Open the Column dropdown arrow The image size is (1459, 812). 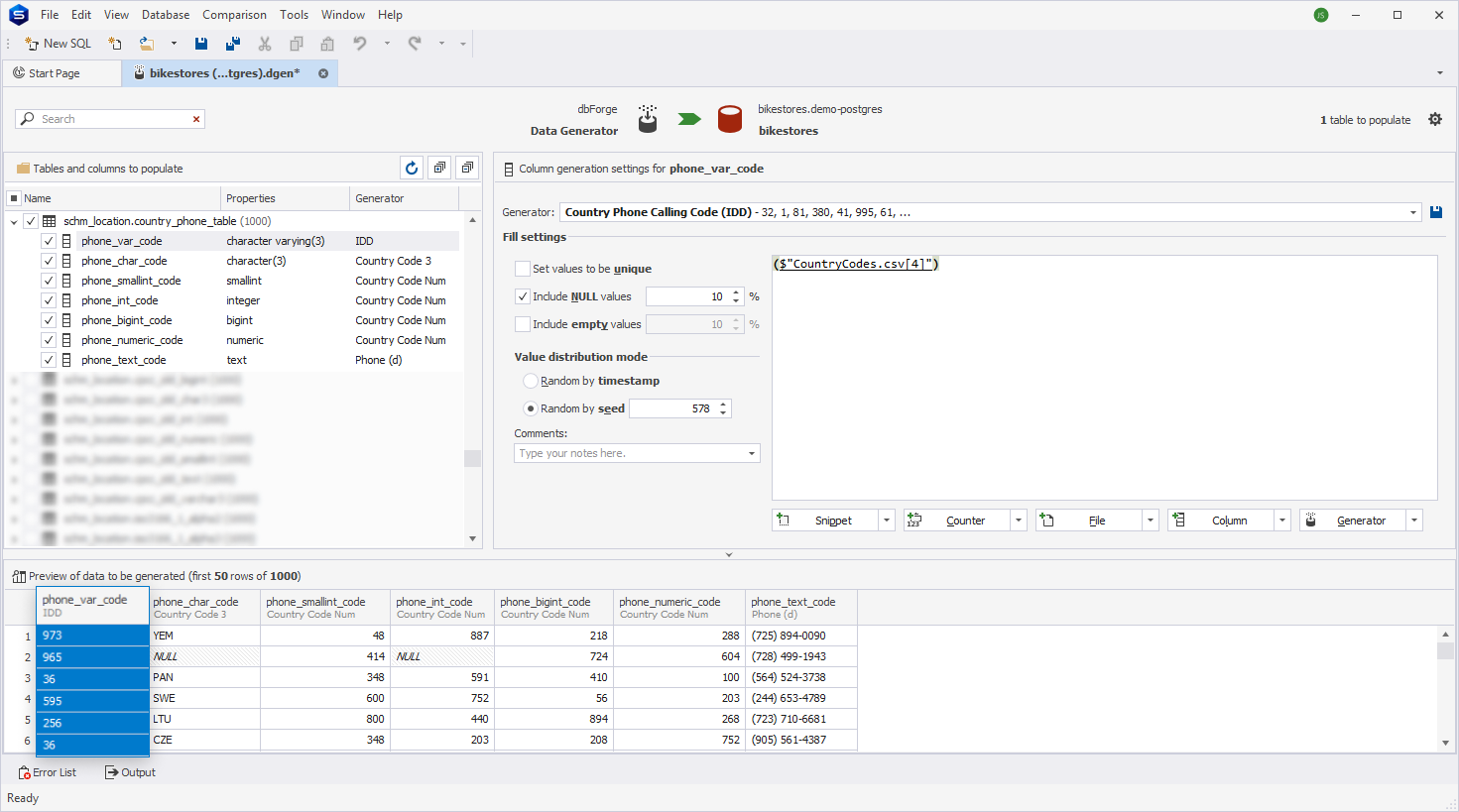1282,521
